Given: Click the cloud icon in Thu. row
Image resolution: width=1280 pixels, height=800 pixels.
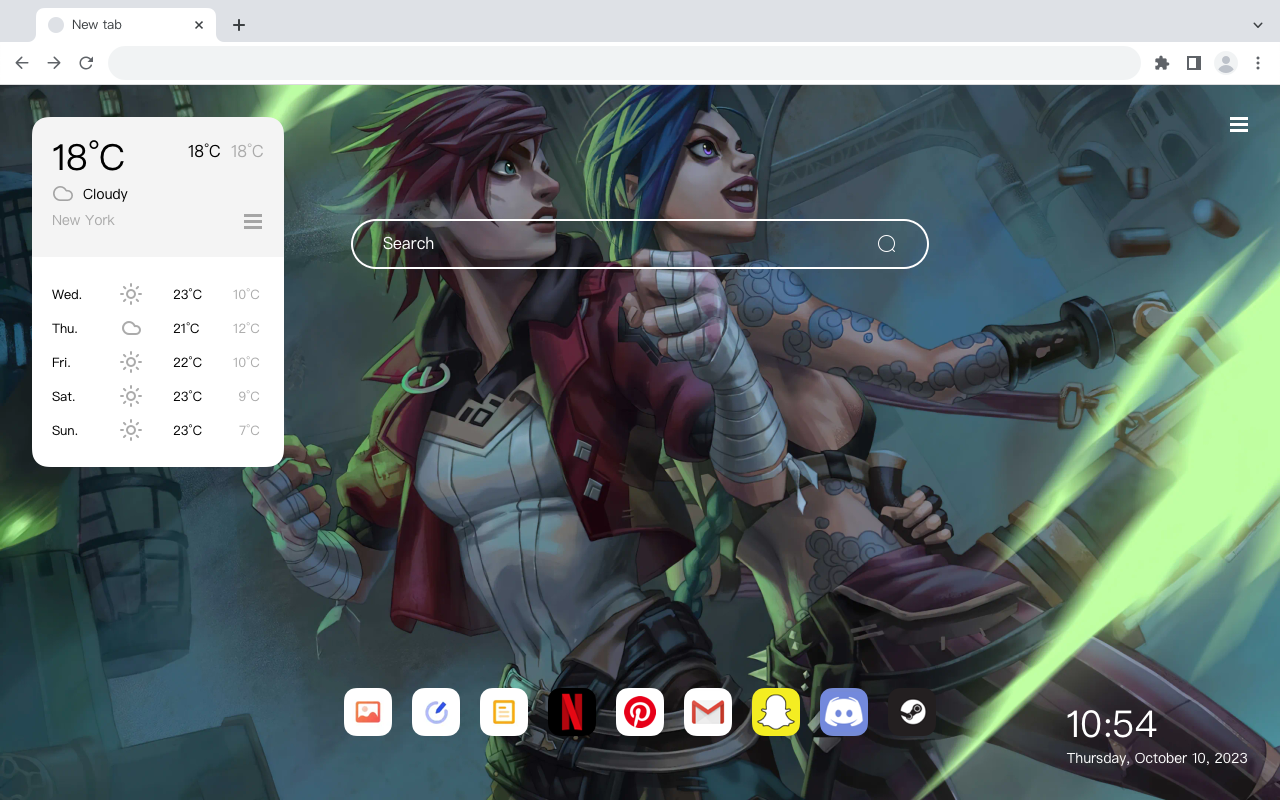Looking at the screenshot, I should [131, 328].
